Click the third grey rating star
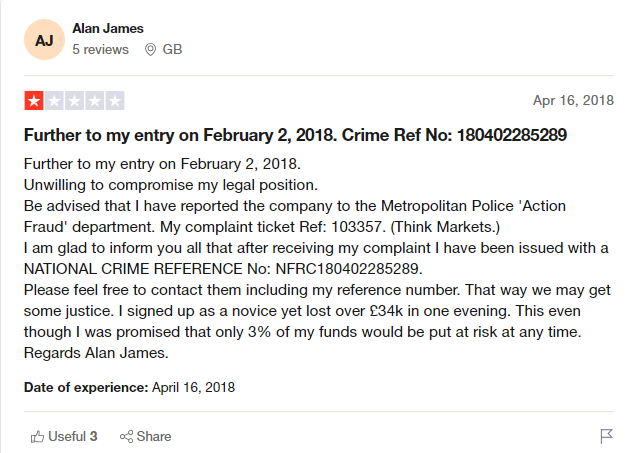 point(74,100)
